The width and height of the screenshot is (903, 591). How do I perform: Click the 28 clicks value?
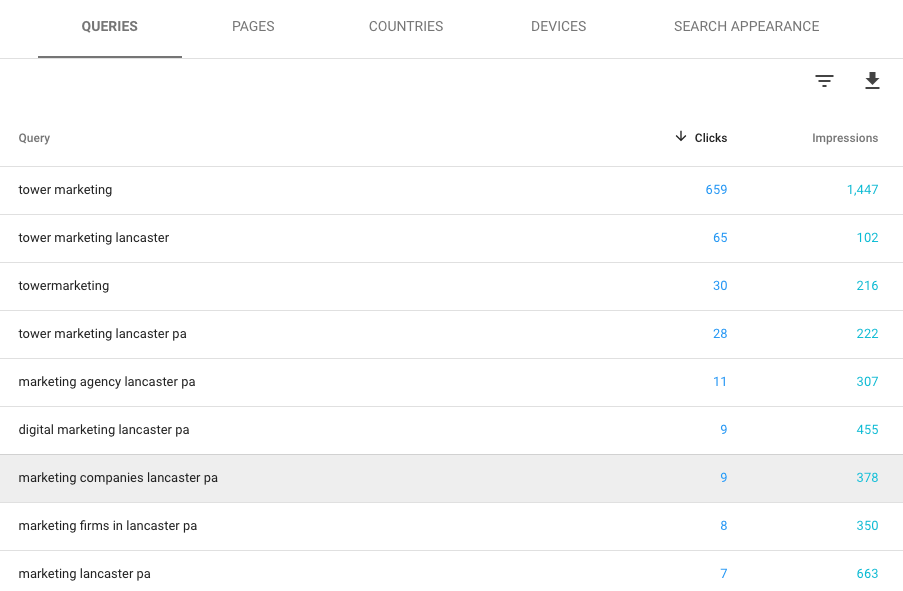[720, 334]
